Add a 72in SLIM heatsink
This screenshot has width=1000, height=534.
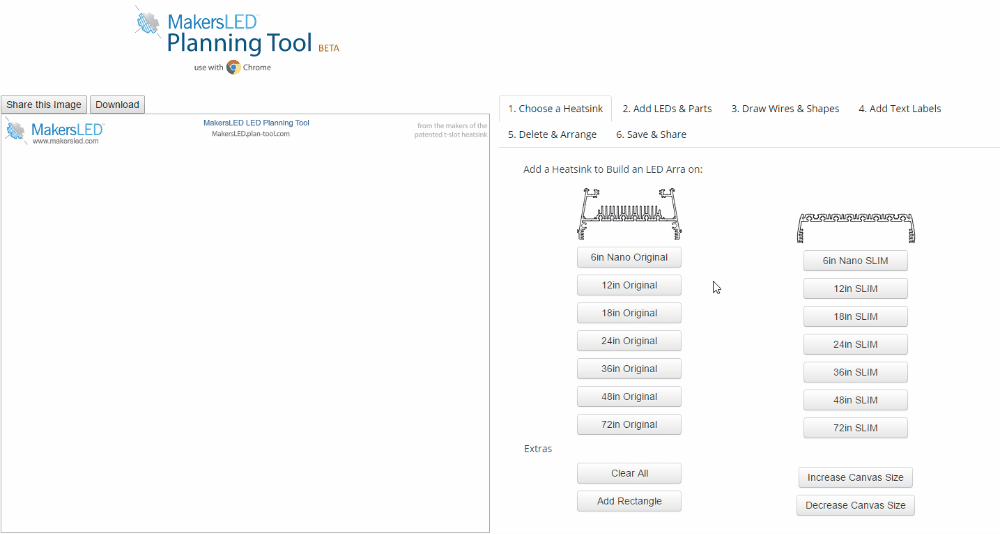coord(855,428)
